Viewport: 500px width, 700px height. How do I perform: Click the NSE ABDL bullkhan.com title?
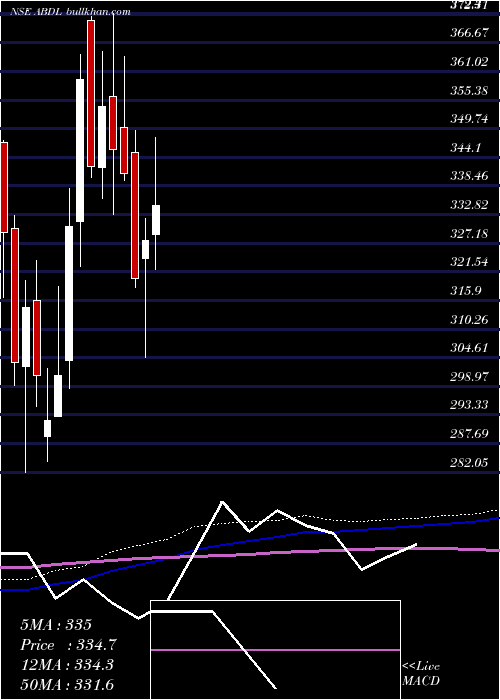tap(69, 12)
